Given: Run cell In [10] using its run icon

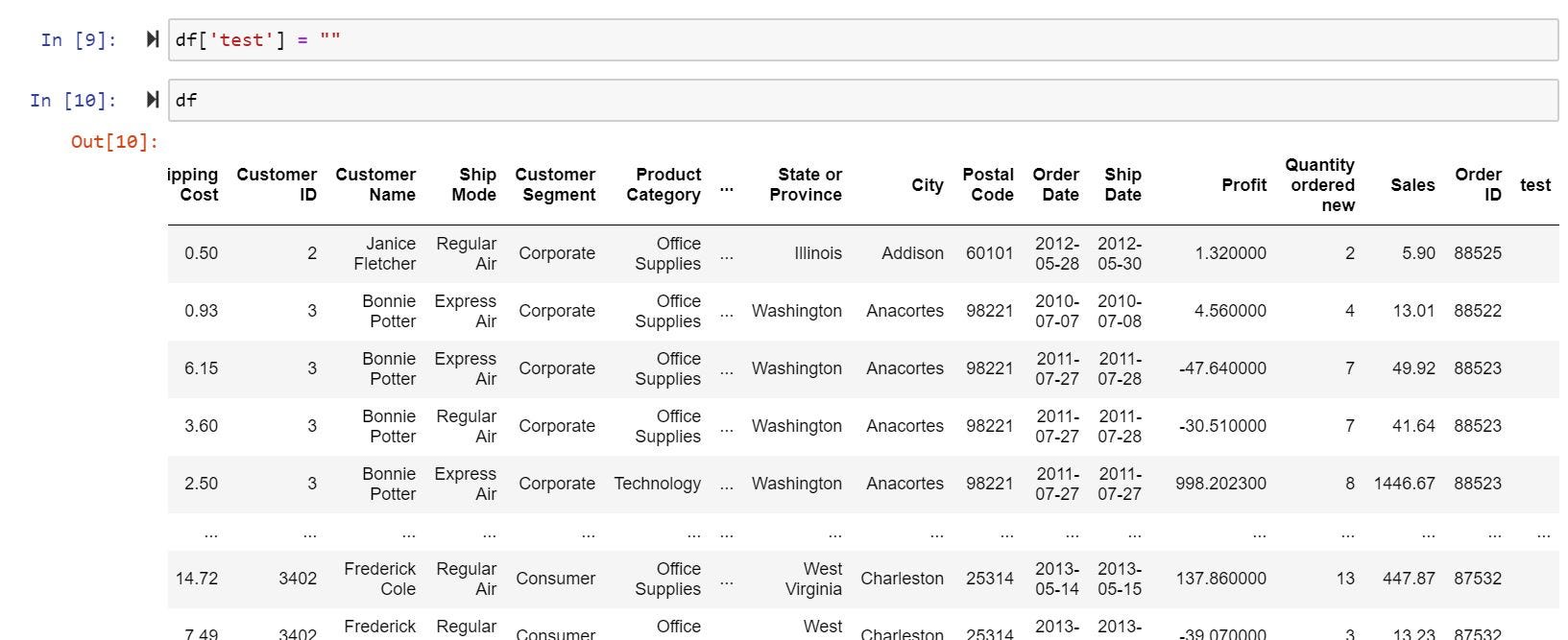Looking at the screenshot, I should point(153,100).
